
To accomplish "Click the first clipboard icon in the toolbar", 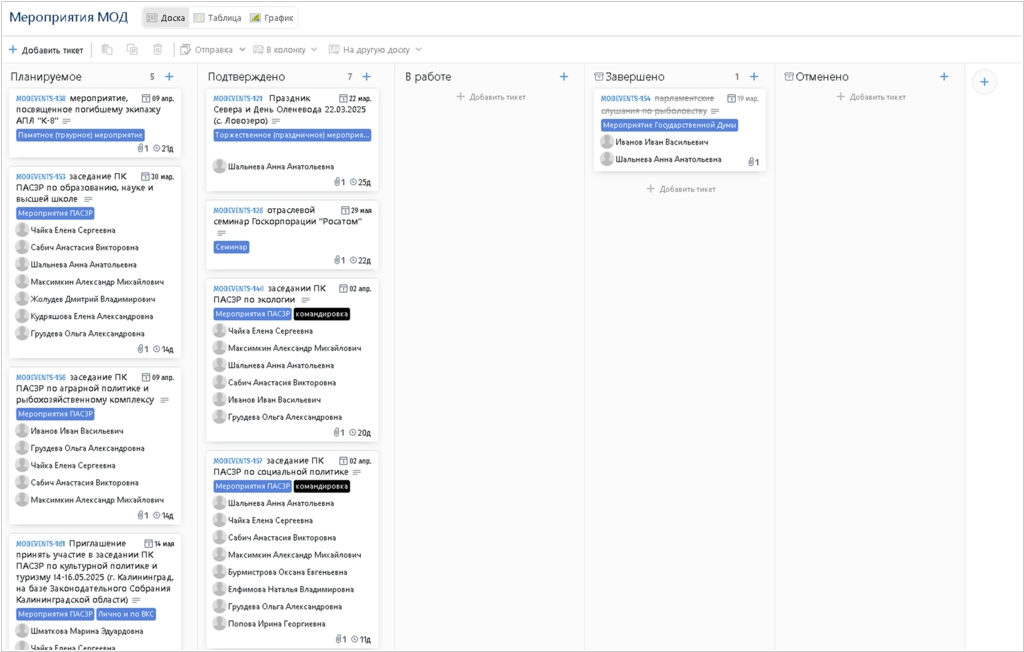I will (x=107, y=49).
